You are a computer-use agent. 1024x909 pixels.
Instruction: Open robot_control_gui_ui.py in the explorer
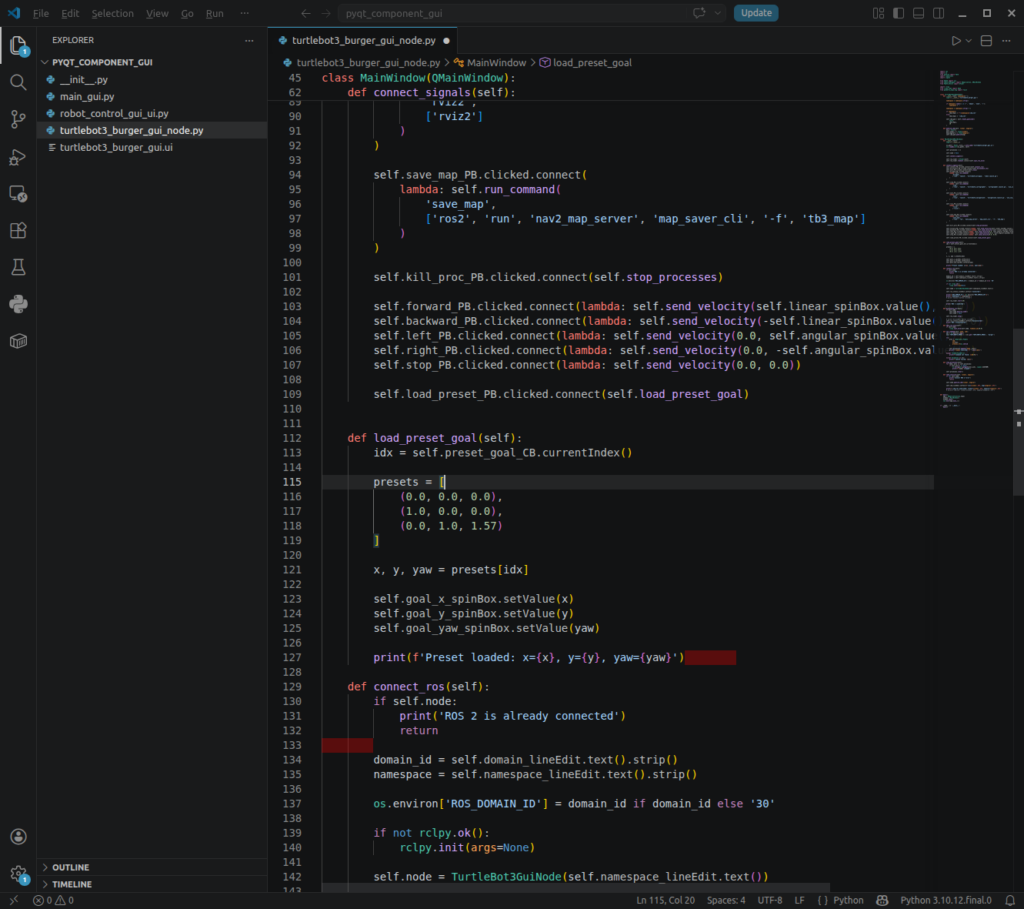(152, 114)
